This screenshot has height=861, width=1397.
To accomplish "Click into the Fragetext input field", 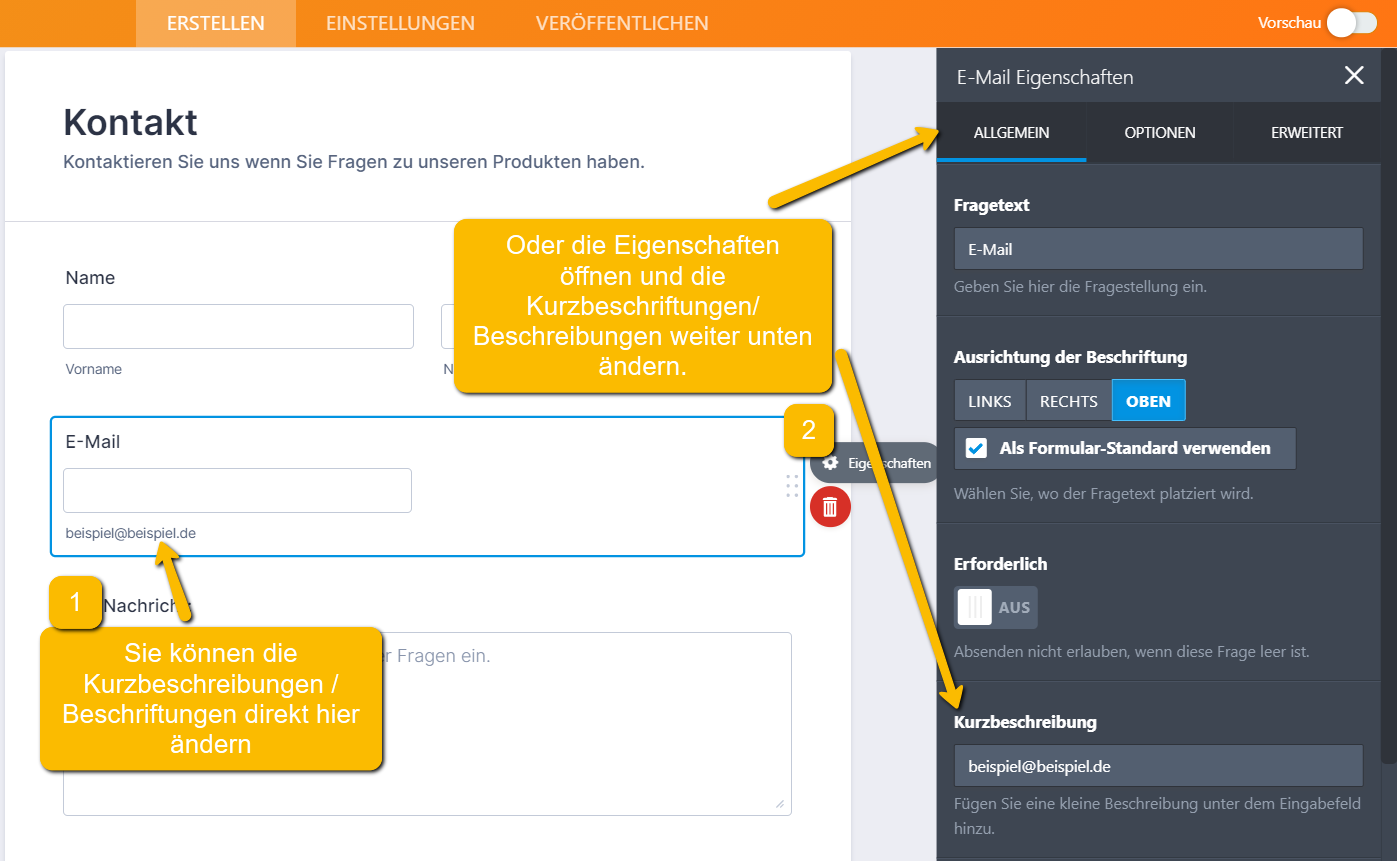I will (x=1158, y=249).
